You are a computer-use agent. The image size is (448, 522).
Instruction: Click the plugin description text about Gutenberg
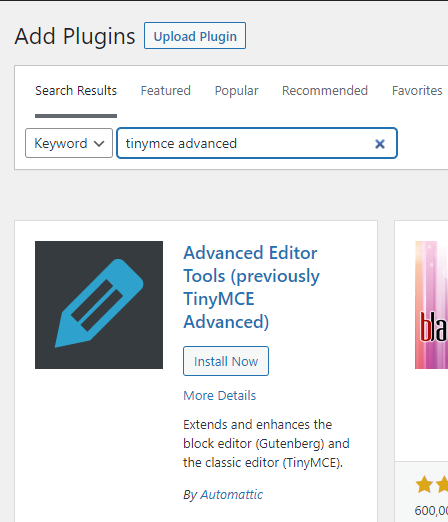point(266,444)
